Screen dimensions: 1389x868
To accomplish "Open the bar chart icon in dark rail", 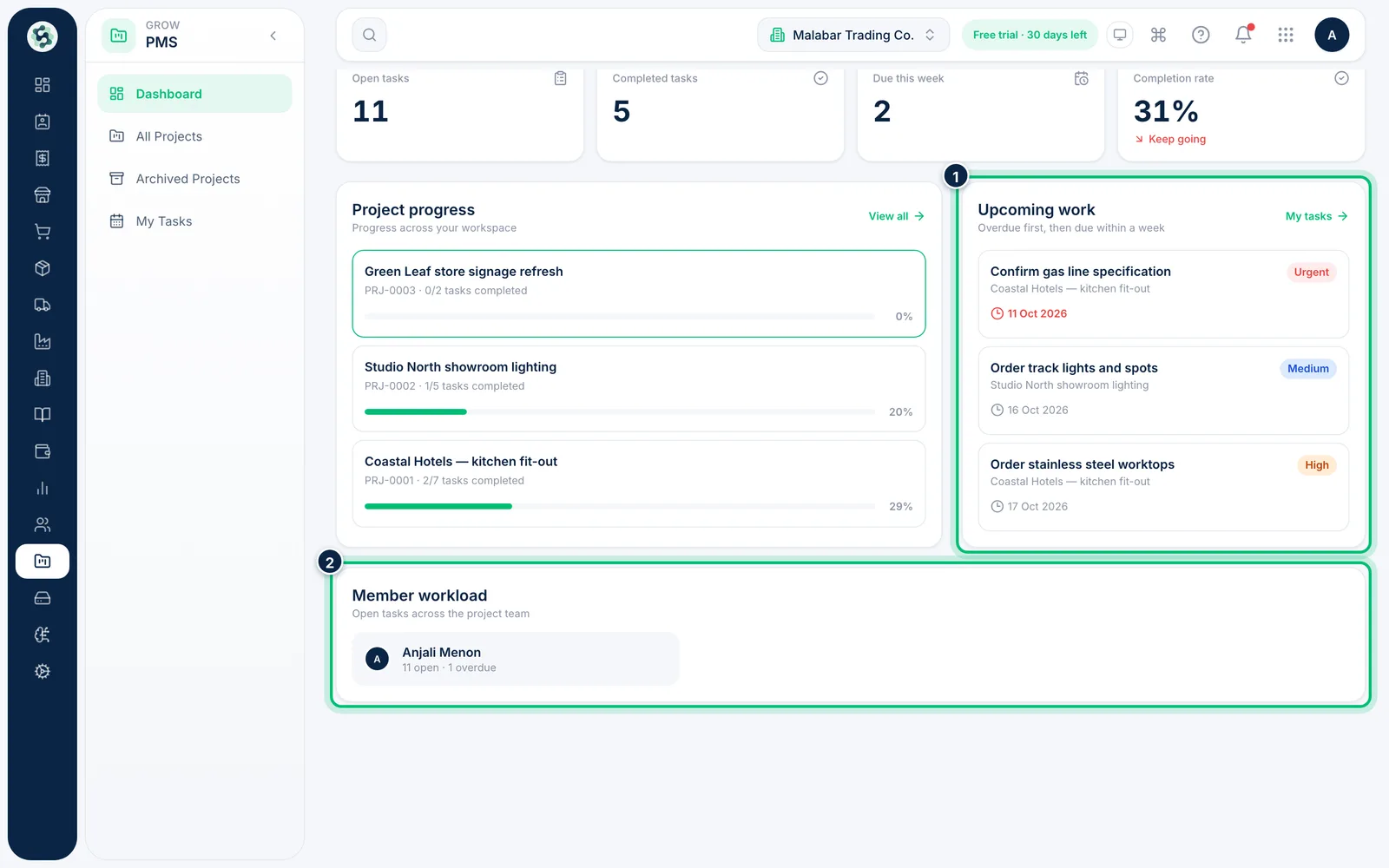I will click(x=42, y=488).
